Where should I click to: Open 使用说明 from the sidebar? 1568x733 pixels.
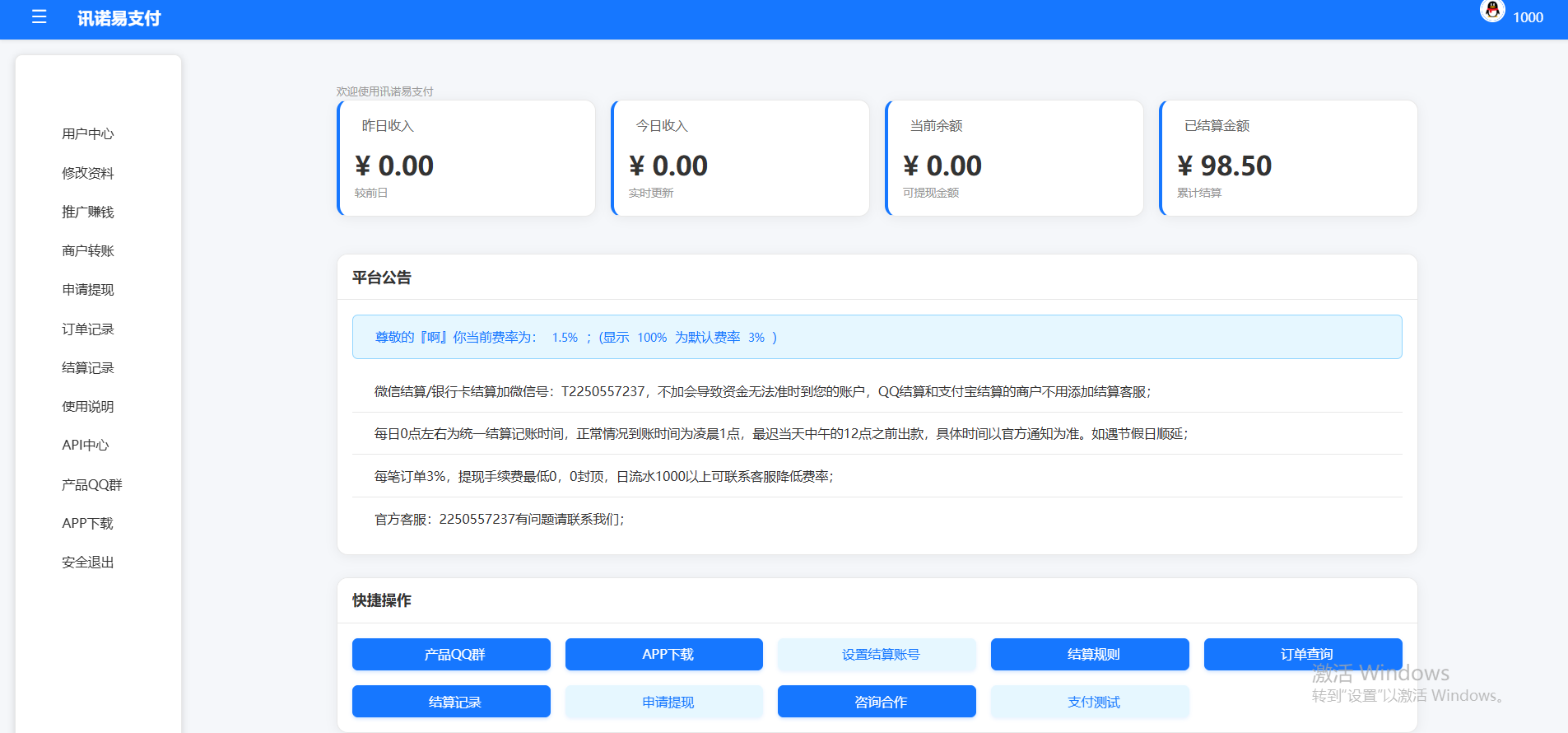click(x=88, y=406)
